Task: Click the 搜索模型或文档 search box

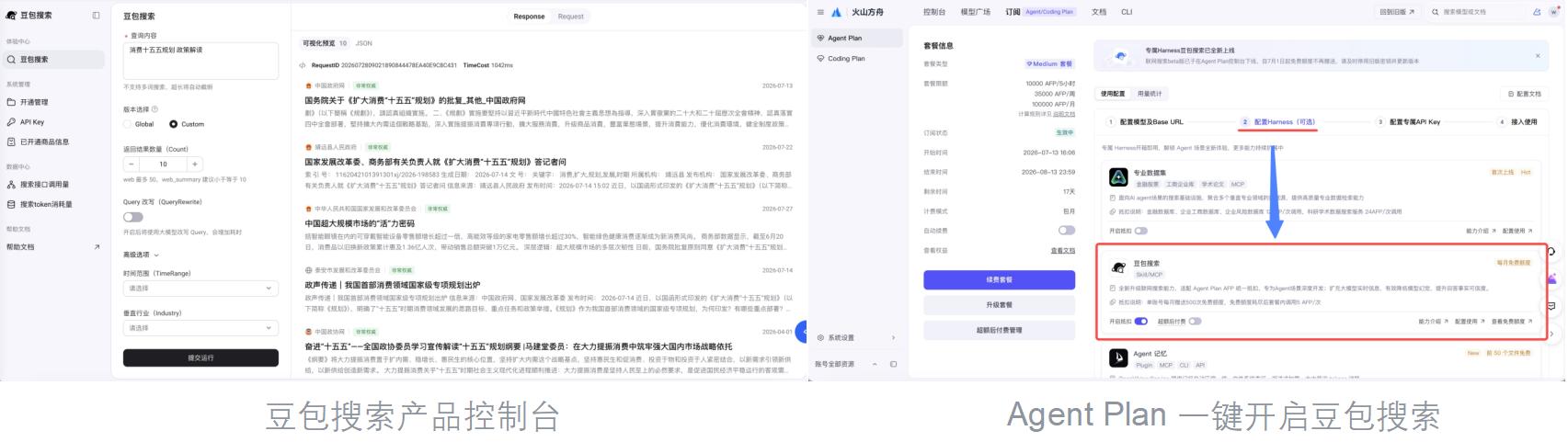Action: 1475,12
